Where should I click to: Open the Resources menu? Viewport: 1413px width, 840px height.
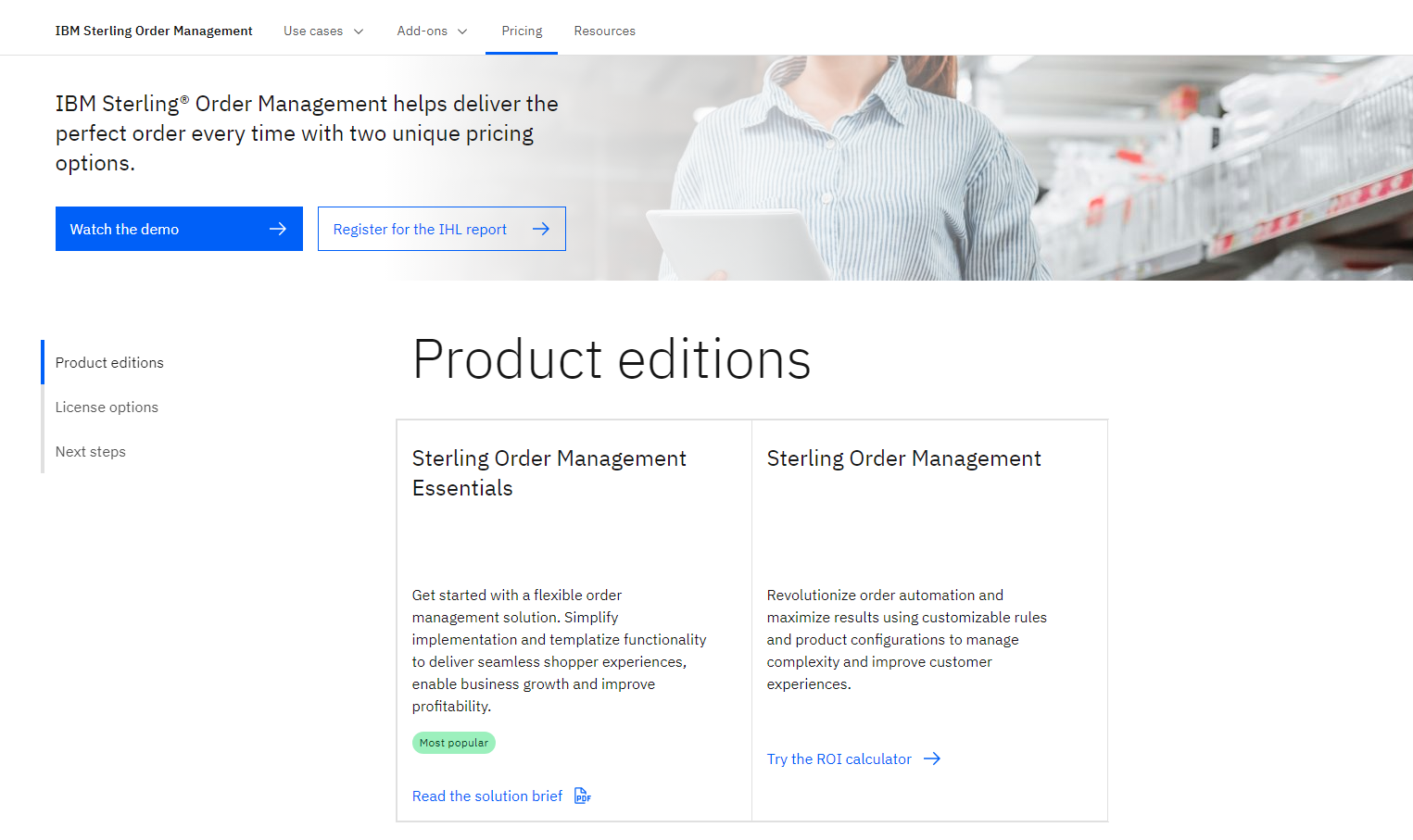pos(604,31)
